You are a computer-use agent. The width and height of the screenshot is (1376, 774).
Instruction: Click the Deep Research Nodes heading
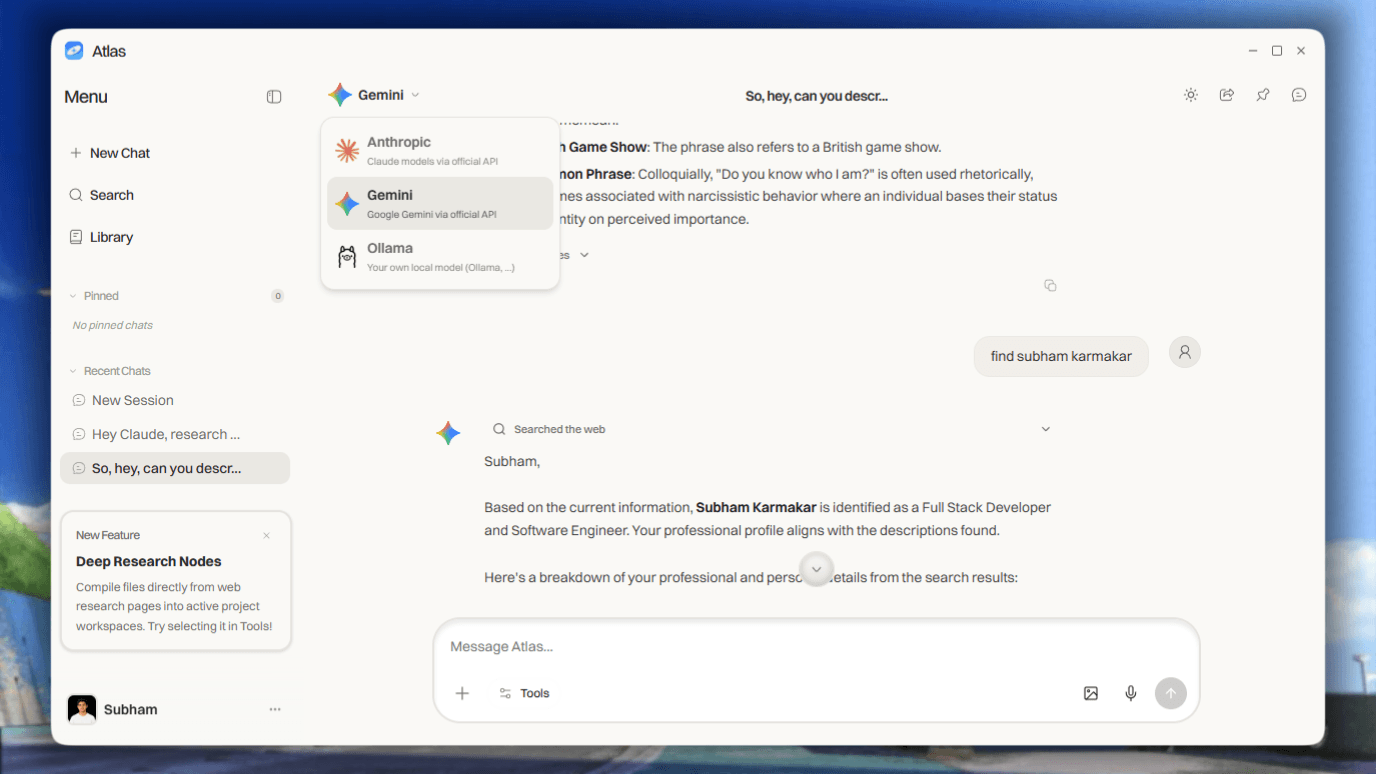(x=149, y=562)
